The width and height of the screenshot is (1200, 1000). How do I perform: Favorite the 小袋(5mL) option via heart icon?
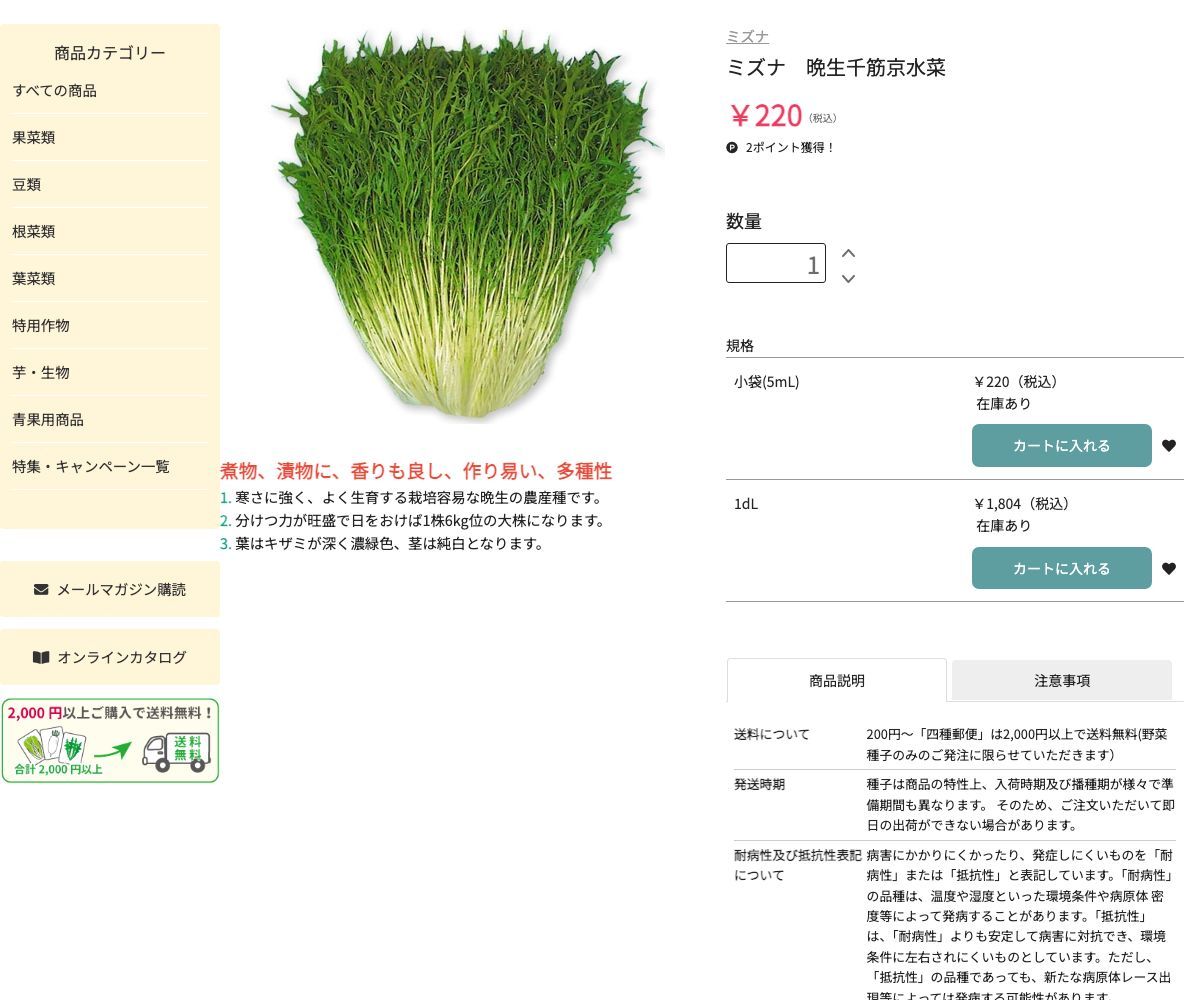(1168, 445)
